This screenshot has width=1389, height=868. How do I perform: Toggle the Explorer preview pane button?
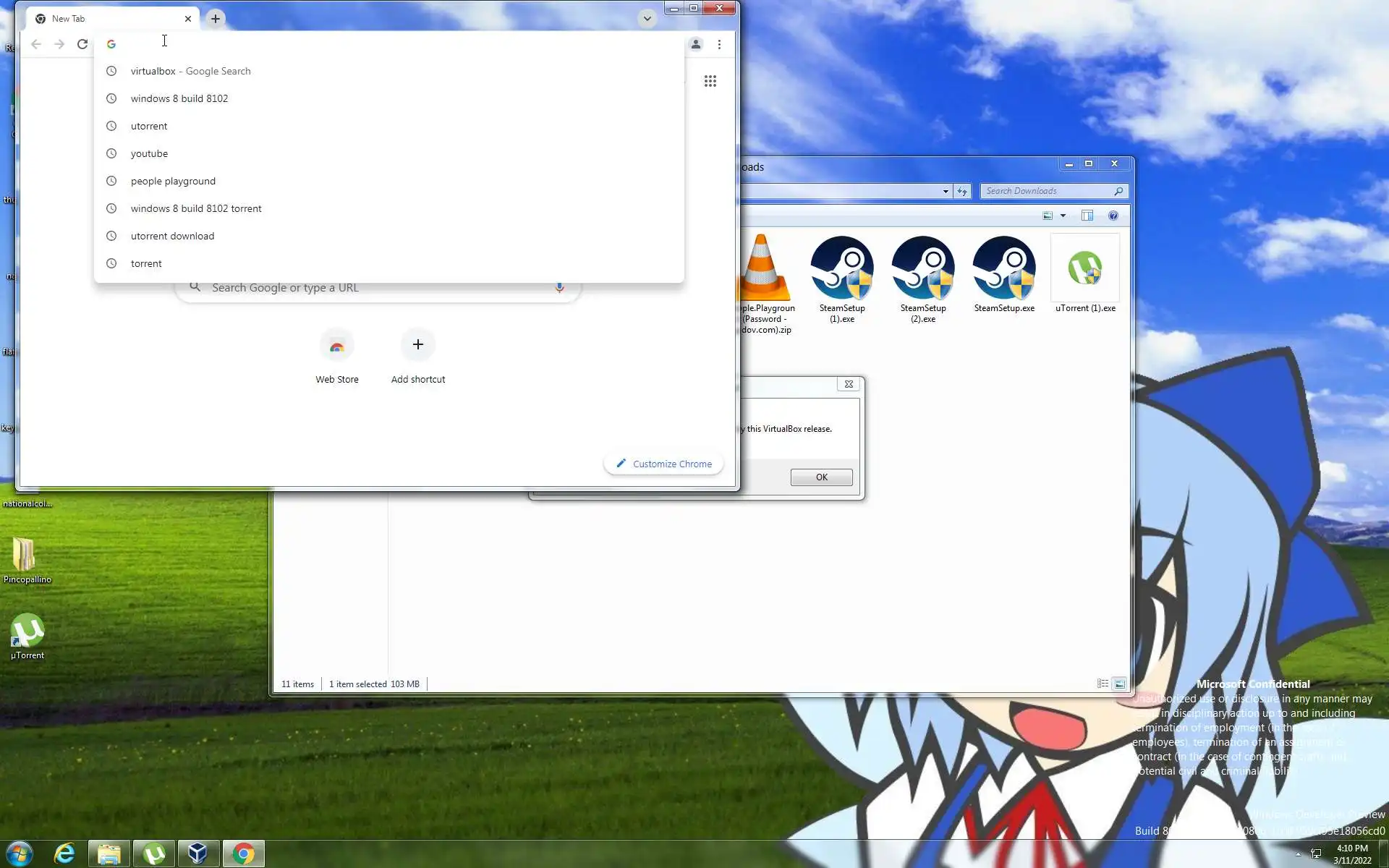point(1087,216)
